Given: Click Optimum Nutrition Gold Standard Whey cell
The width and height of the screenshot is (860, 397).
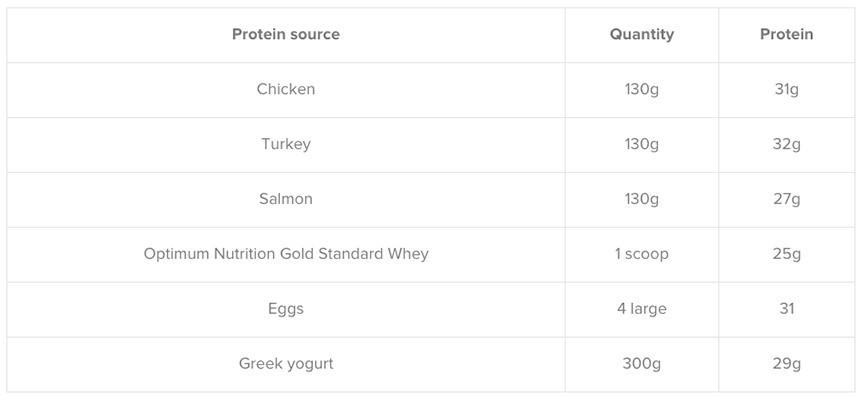Looking at the screenshot, I should click(x=286, y=254).
